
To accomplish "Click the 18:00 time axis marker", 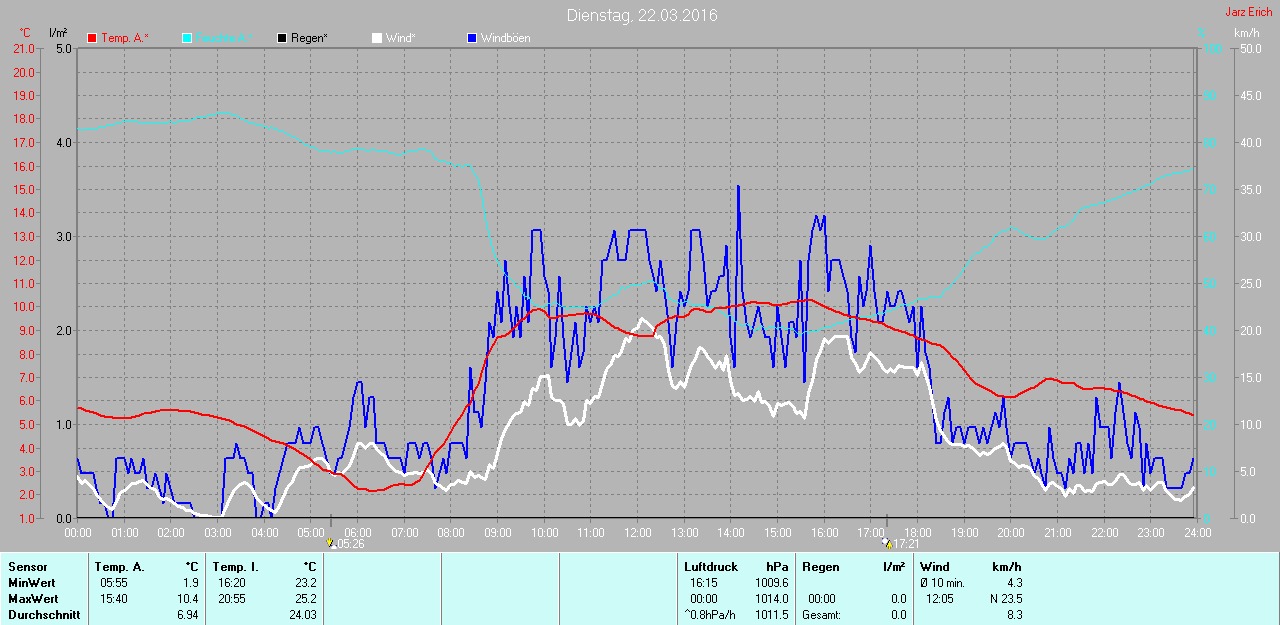I will pos(917,532).
